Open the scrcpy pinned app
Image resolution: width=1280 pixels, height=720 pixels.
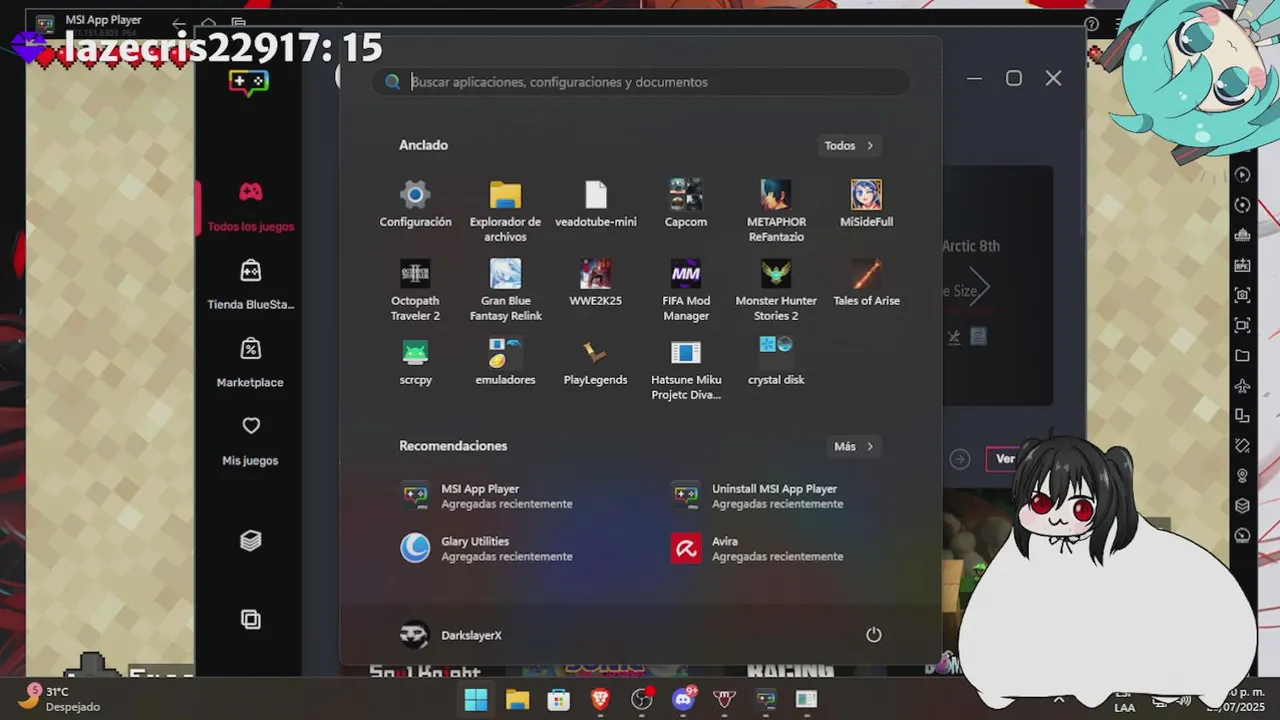pyautogui.click(x=415, y=362)
